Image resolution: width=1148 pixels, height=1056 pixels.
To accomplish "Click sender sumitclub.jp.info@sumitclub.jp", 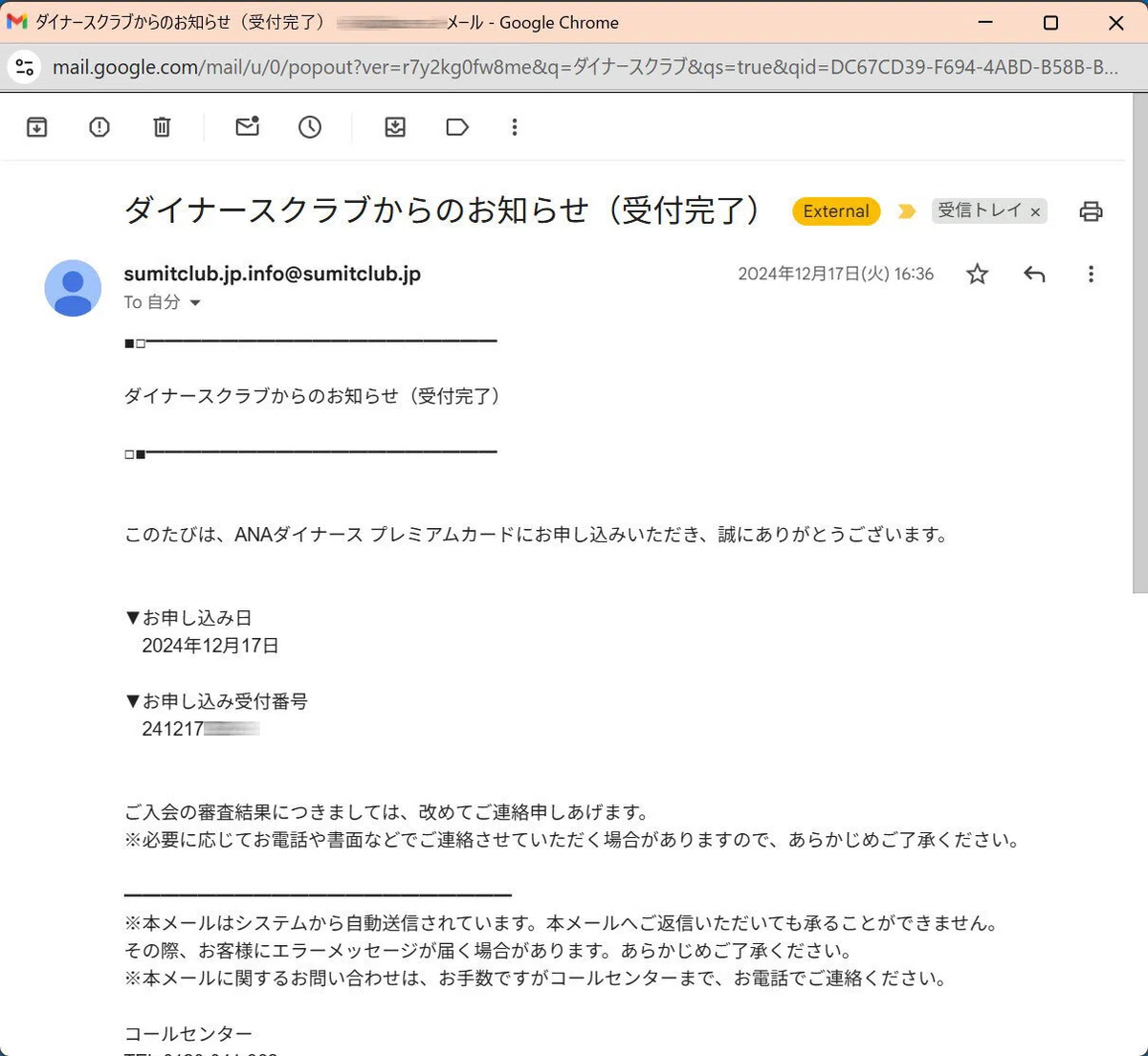I will click(273, 274).
